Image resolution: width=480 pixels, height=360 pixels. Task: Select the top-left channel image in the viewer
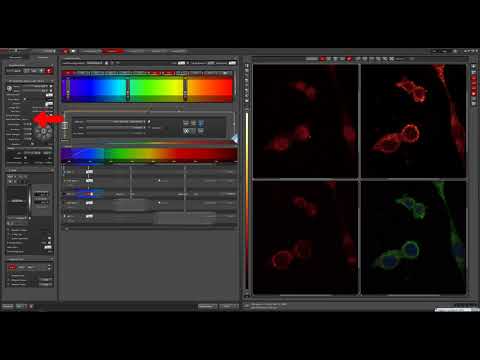(305, 121)
